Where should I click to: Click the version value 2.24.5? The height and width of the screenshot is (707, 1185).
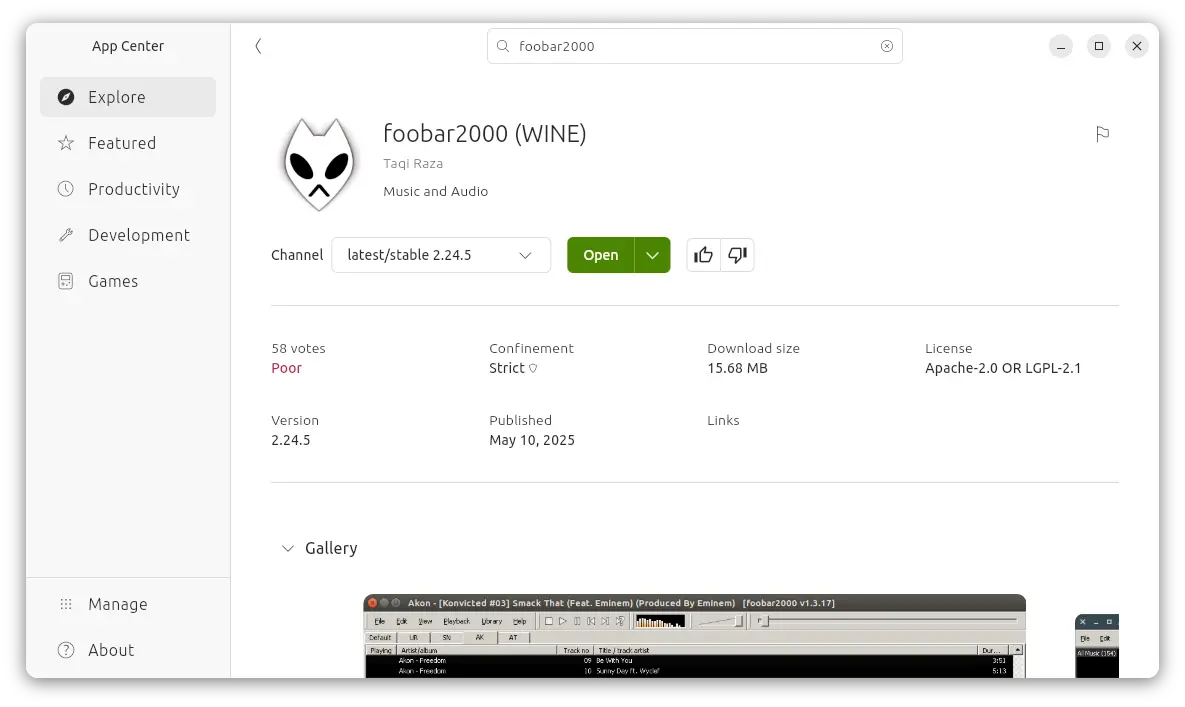tap(291, 440)
